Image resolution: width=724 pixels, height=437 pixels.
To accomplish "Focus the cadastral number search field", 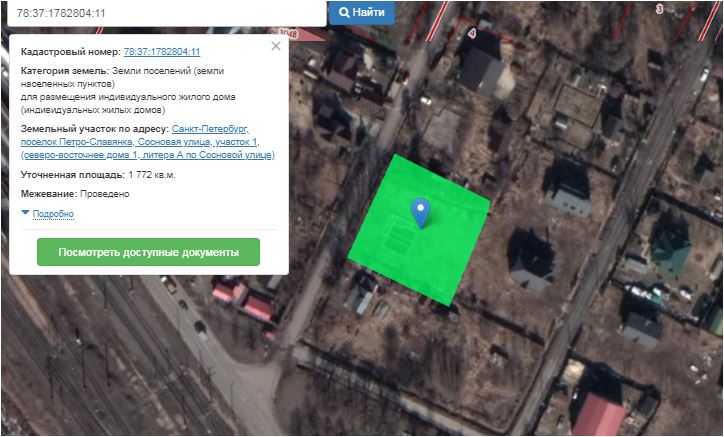I will (167, 13).
